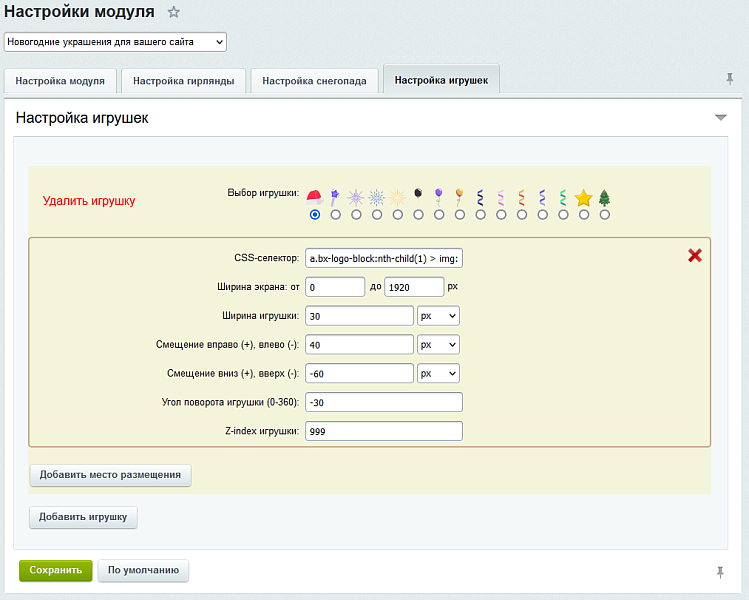Click the Сохранить button

(x=55, y=571)
